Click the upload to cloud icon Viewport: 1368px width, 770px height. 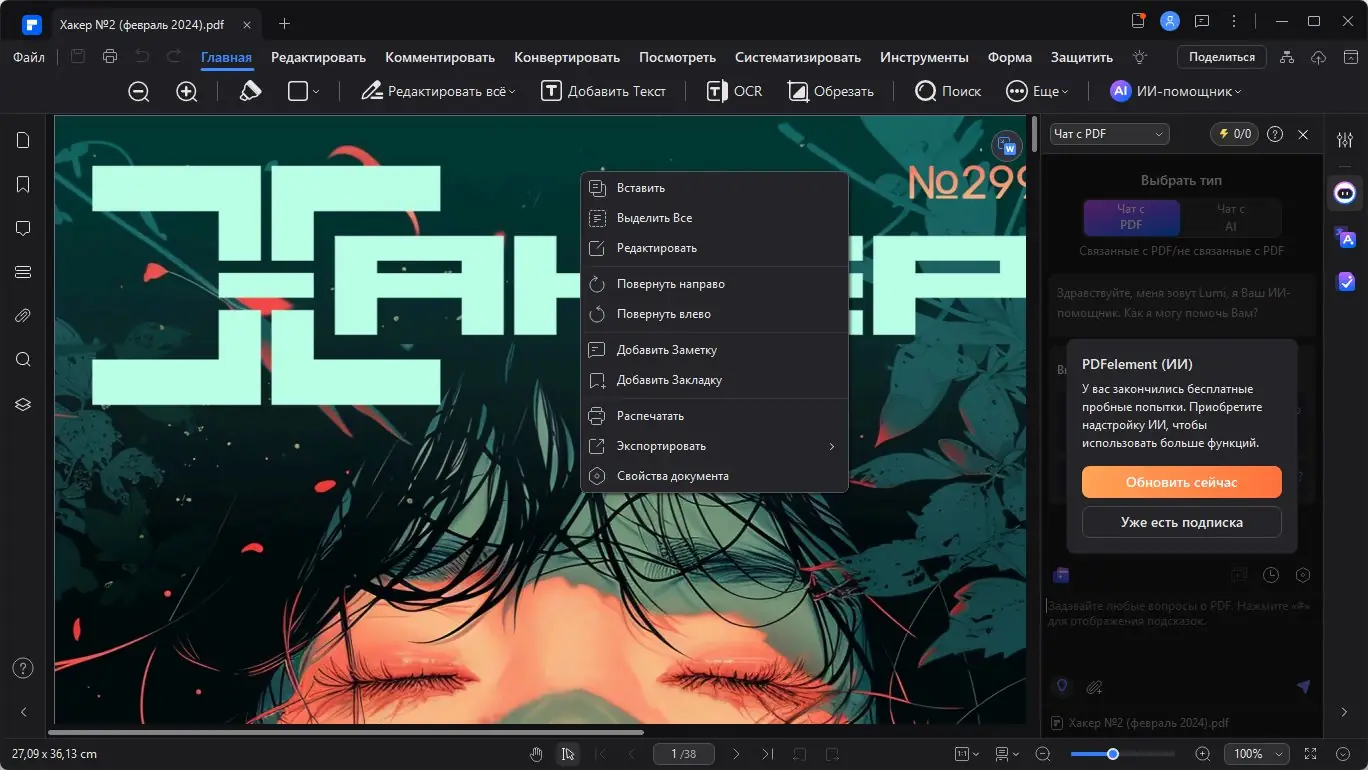coord(1318,57)
